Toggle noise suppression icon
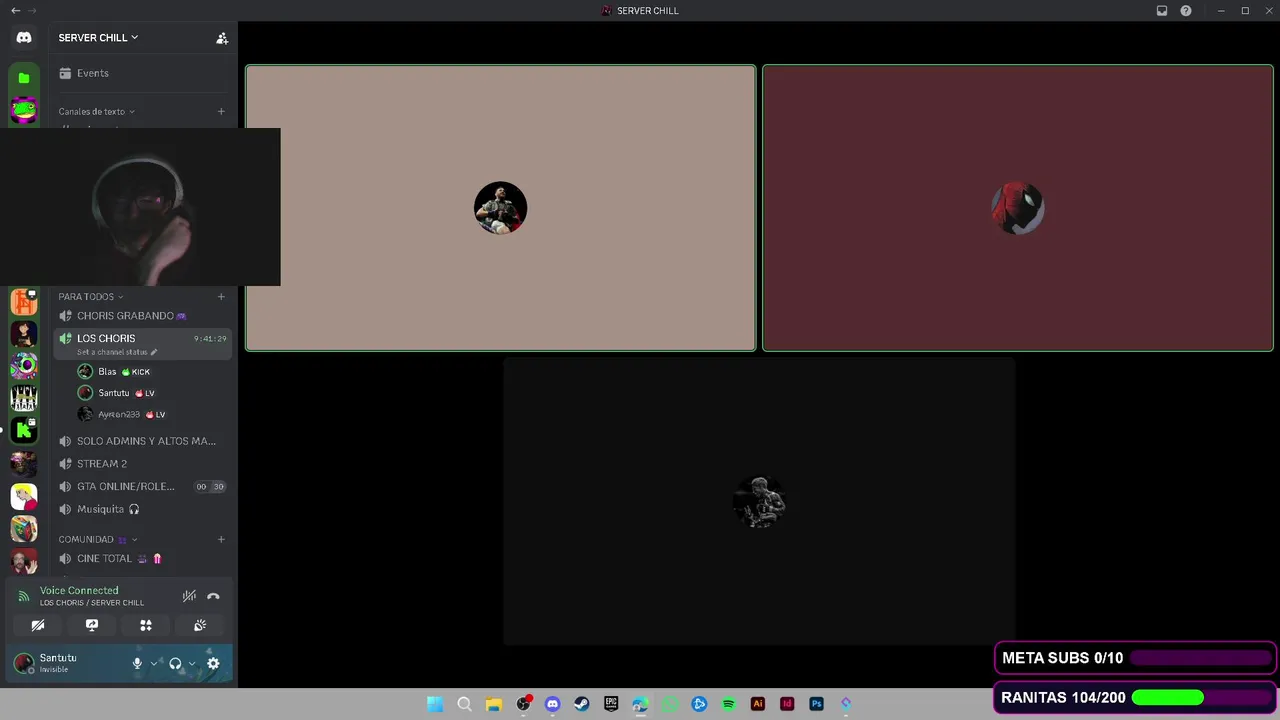Image resolution: width=1280 pixels, height=720 pixels. coord(189,596)
